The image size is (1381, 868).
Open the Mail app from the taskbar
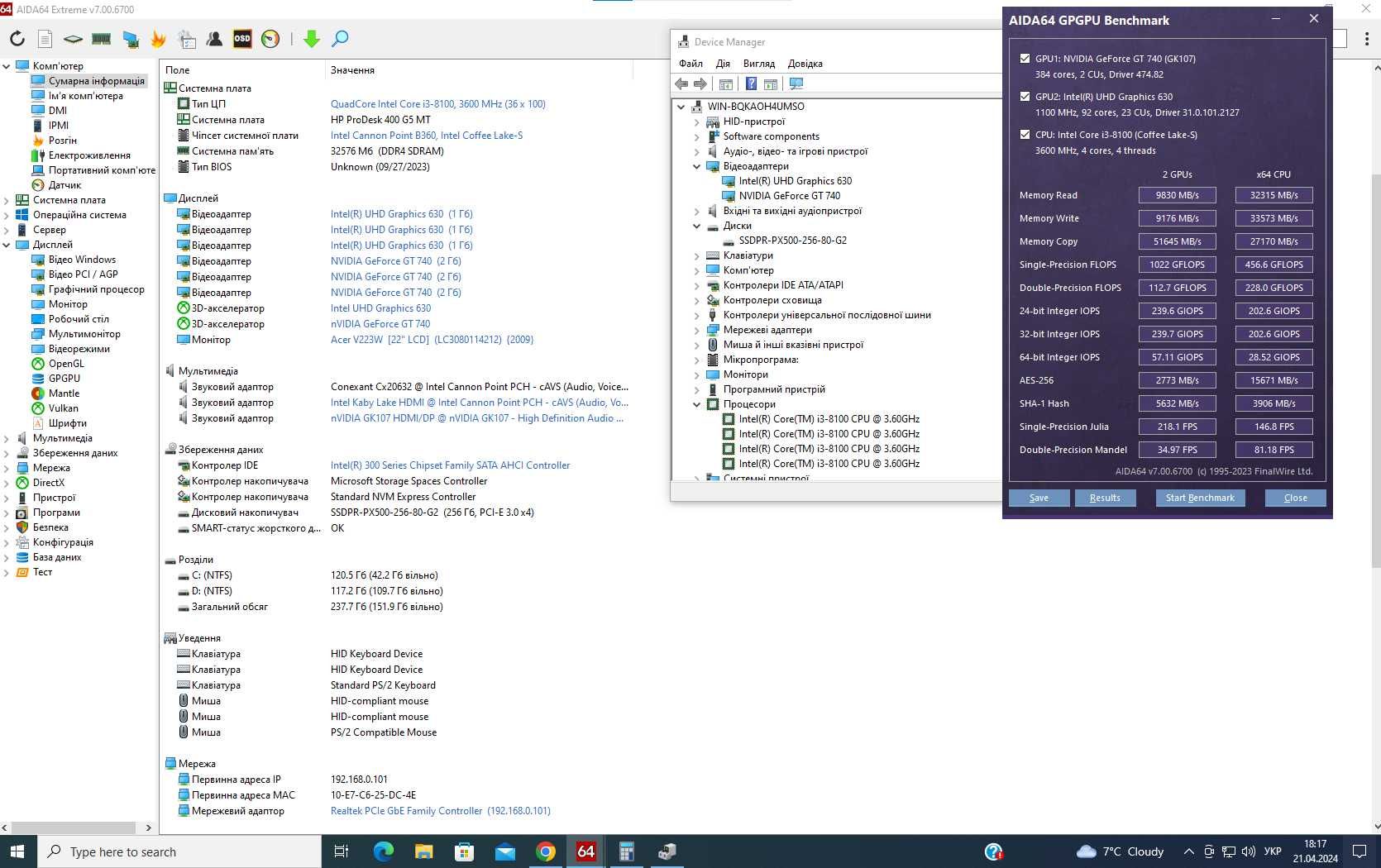click(x=504, y=851)
